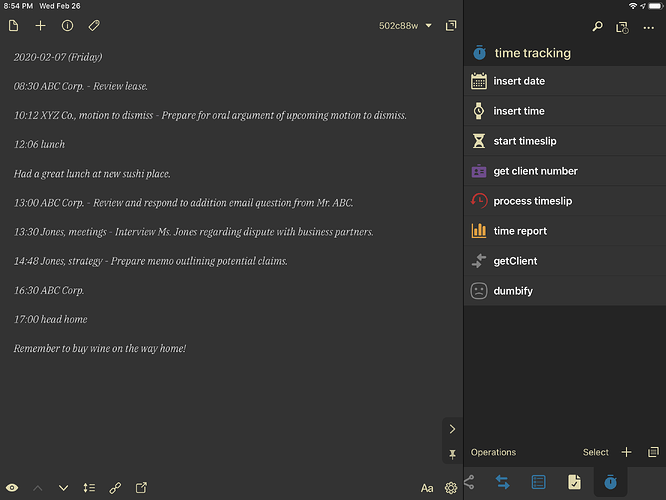Open the share export icon in bottom bar
Viewport: 666px width, 500px height.
[x=141, y=488]
